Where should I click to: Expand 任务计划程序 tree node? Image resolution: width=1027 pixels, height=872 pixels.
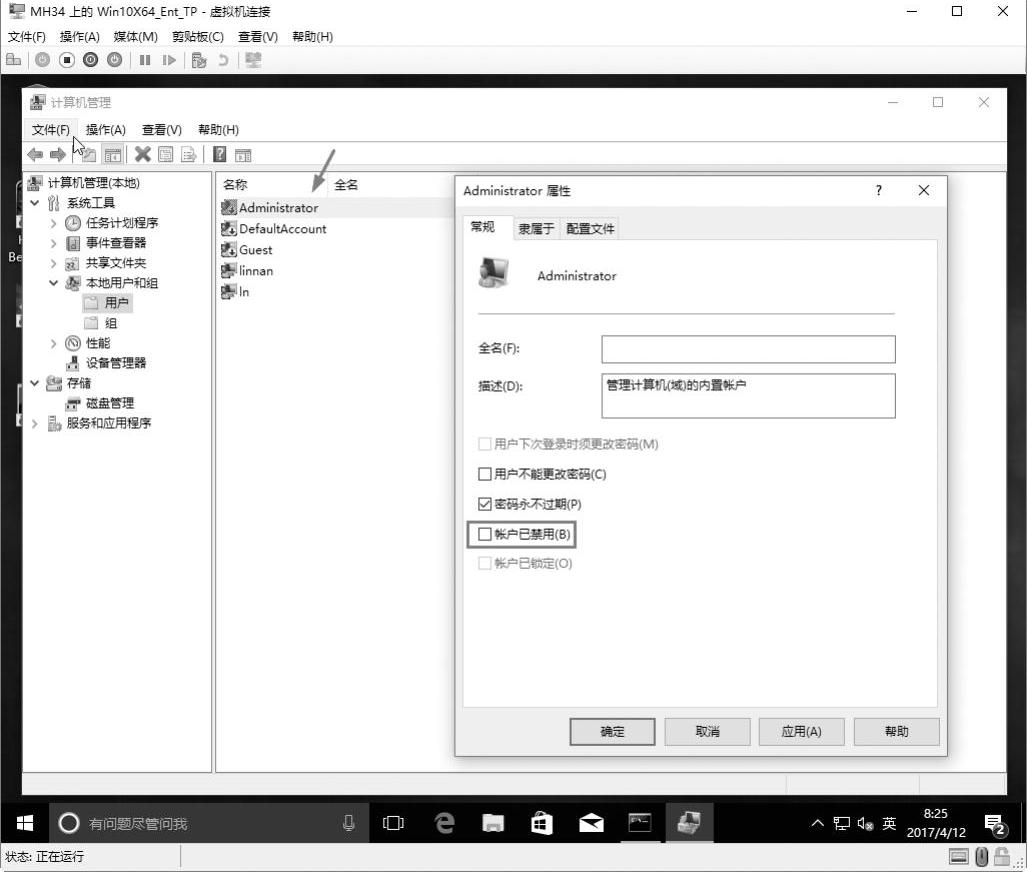[x=54, y=223]
